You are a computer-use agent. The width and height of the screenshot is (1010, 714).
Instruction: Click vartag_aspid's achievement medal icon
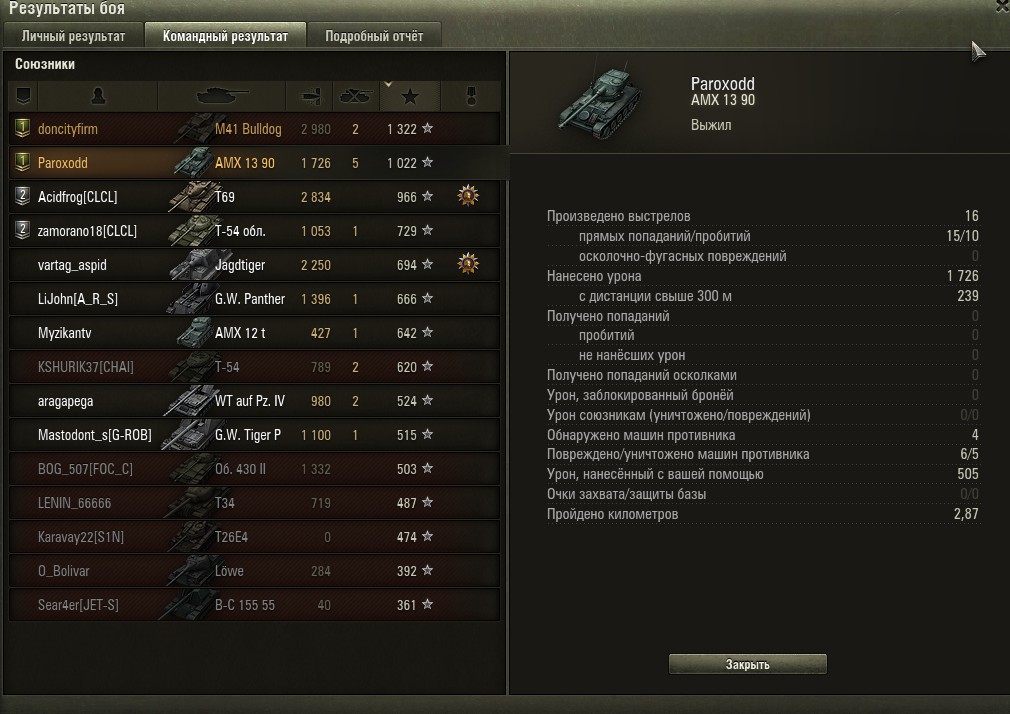pos(468,264)
